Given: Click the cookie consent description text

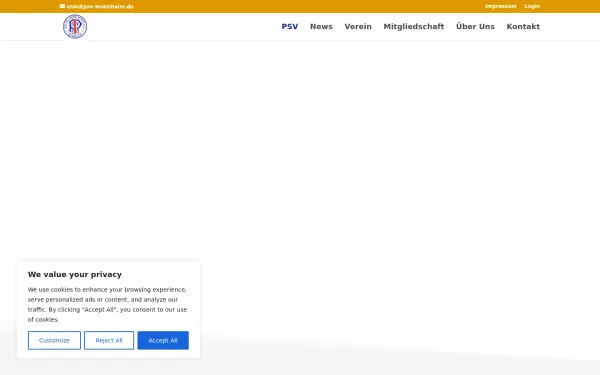Looking at the screenshot, I should tap(107, 305).
